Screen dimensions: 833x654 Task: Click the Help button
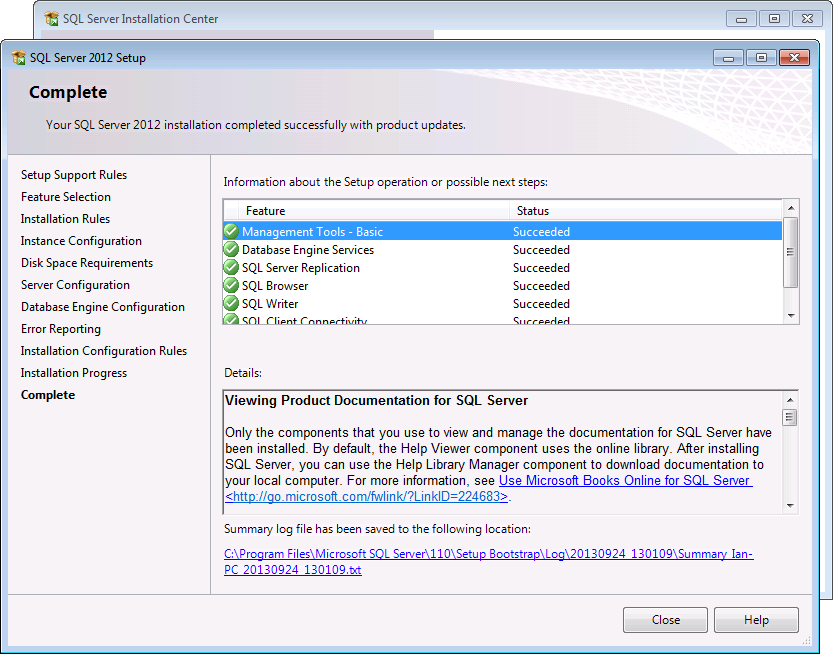(x=756, y=620)
